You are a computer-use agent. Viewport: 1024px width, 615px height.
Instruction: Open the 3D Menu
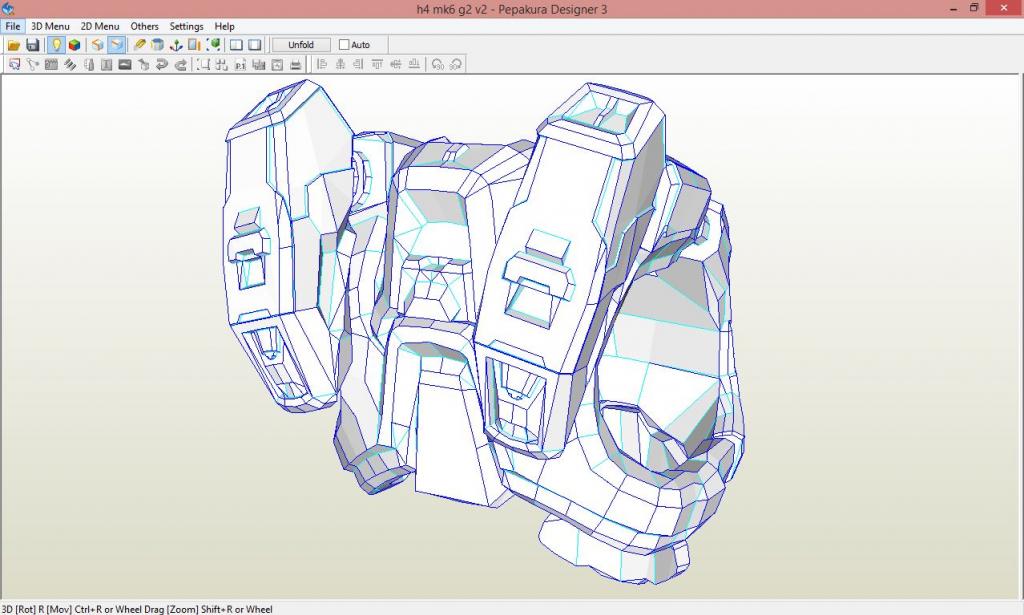[50, 26]
